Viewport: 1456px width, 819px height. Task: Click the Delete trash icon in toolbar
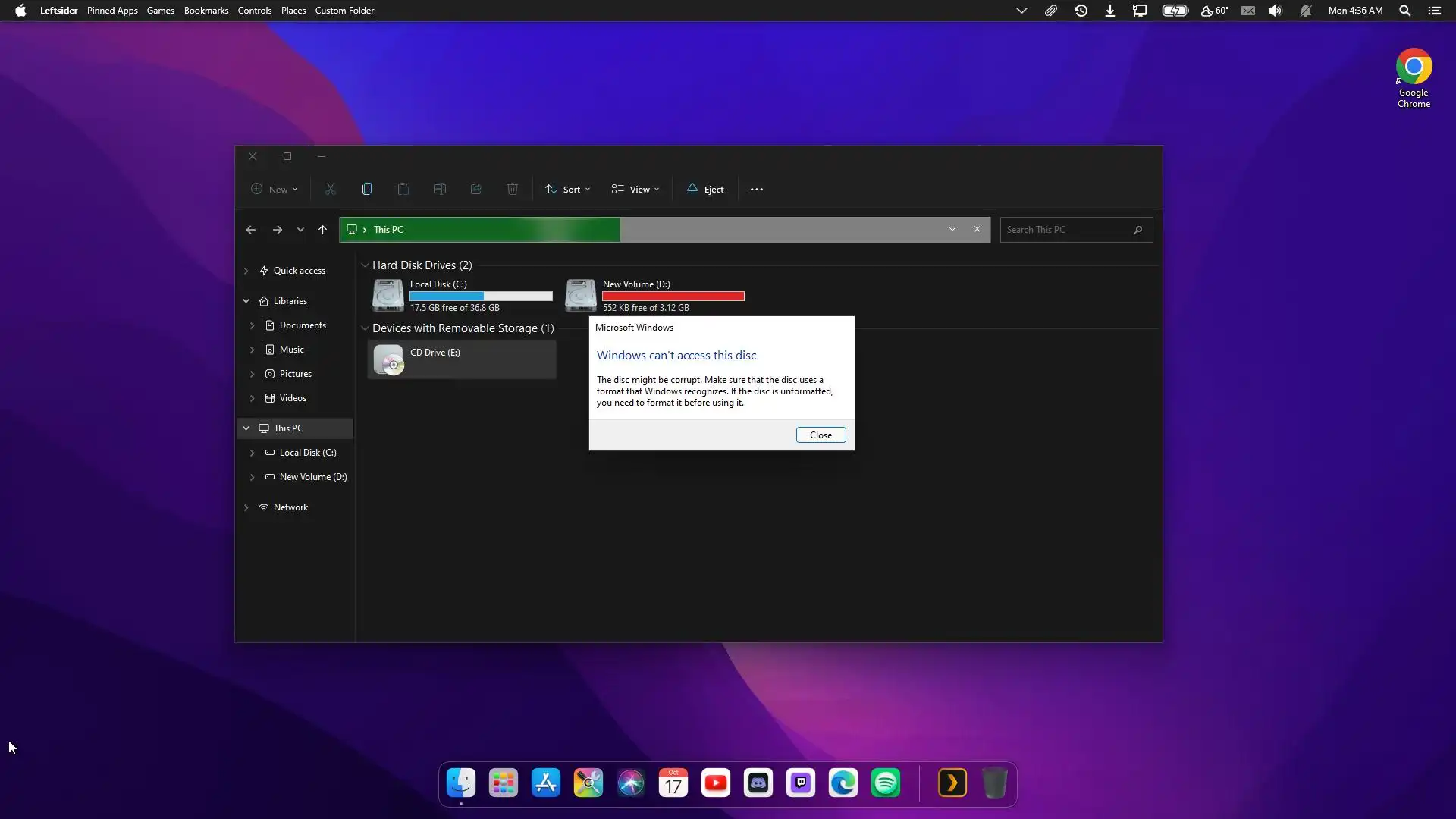513,189
